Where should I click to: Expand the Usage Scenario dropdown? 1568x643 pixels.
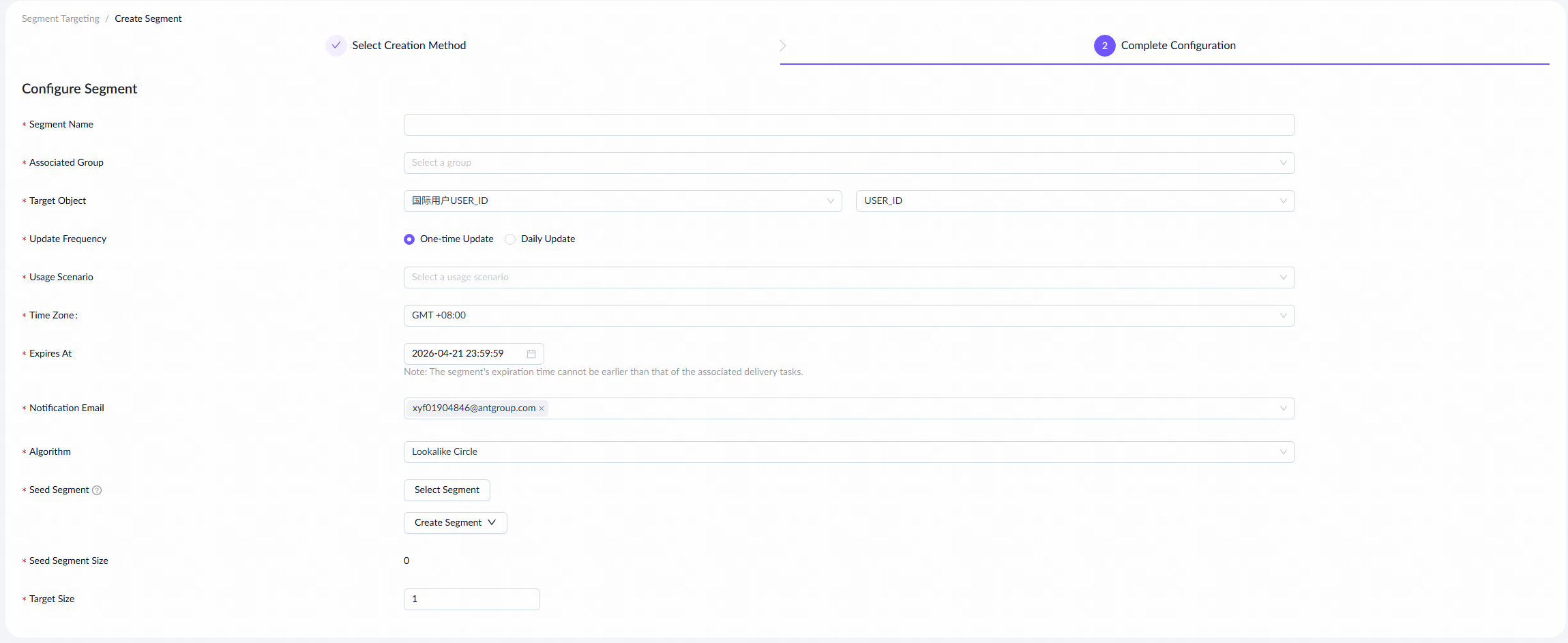coord(848,278)
